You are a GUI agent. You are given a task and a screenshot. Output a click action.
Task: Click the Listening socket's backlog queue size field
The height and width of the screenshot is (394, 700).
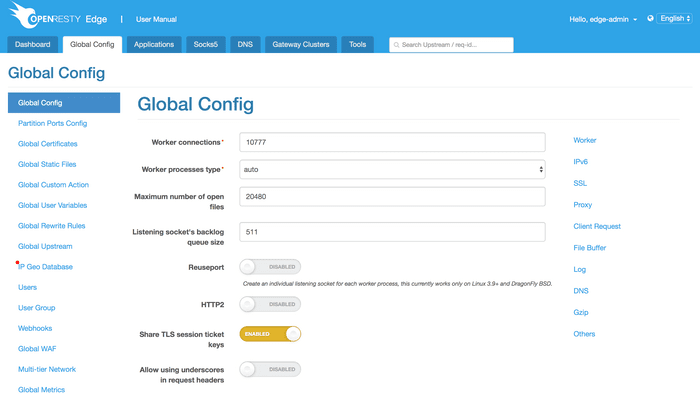click(392, 232)
